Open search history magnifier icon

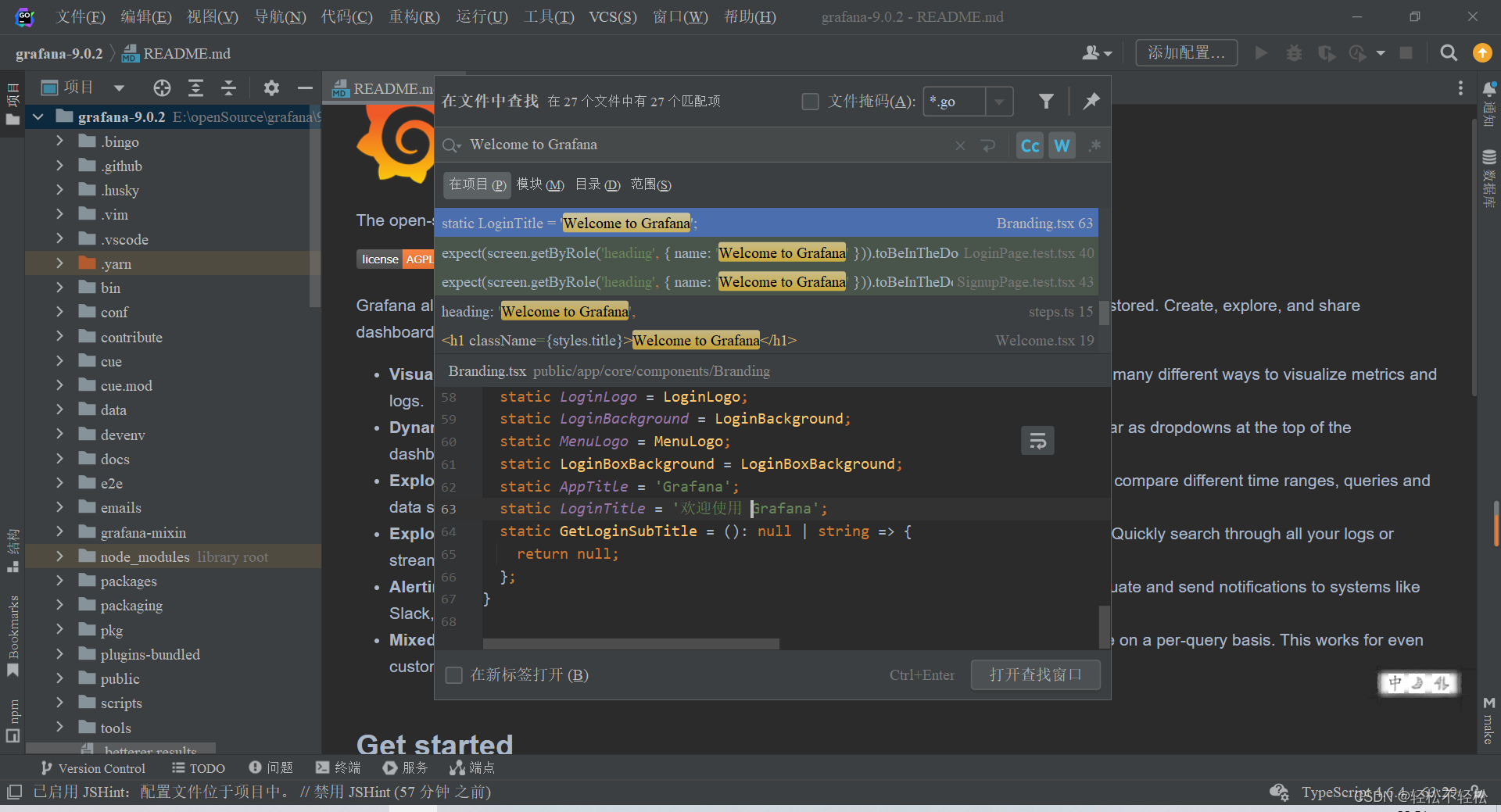click(451, 145)
